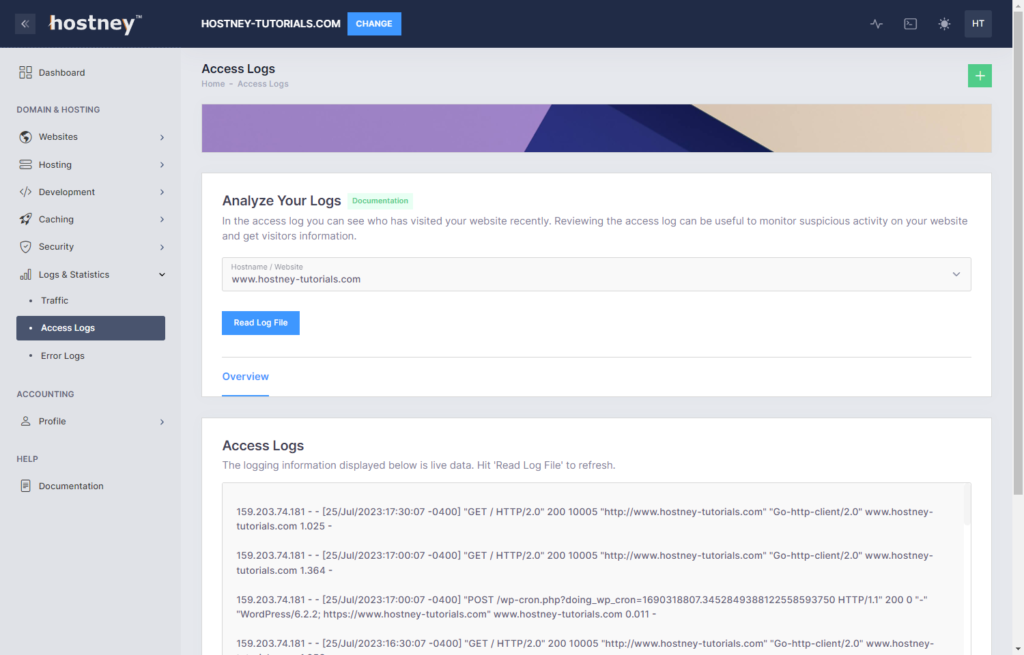Click the green plus icon near Access Logs
Viewport: 1024px width, 655px height.
[x=979, y=75]
